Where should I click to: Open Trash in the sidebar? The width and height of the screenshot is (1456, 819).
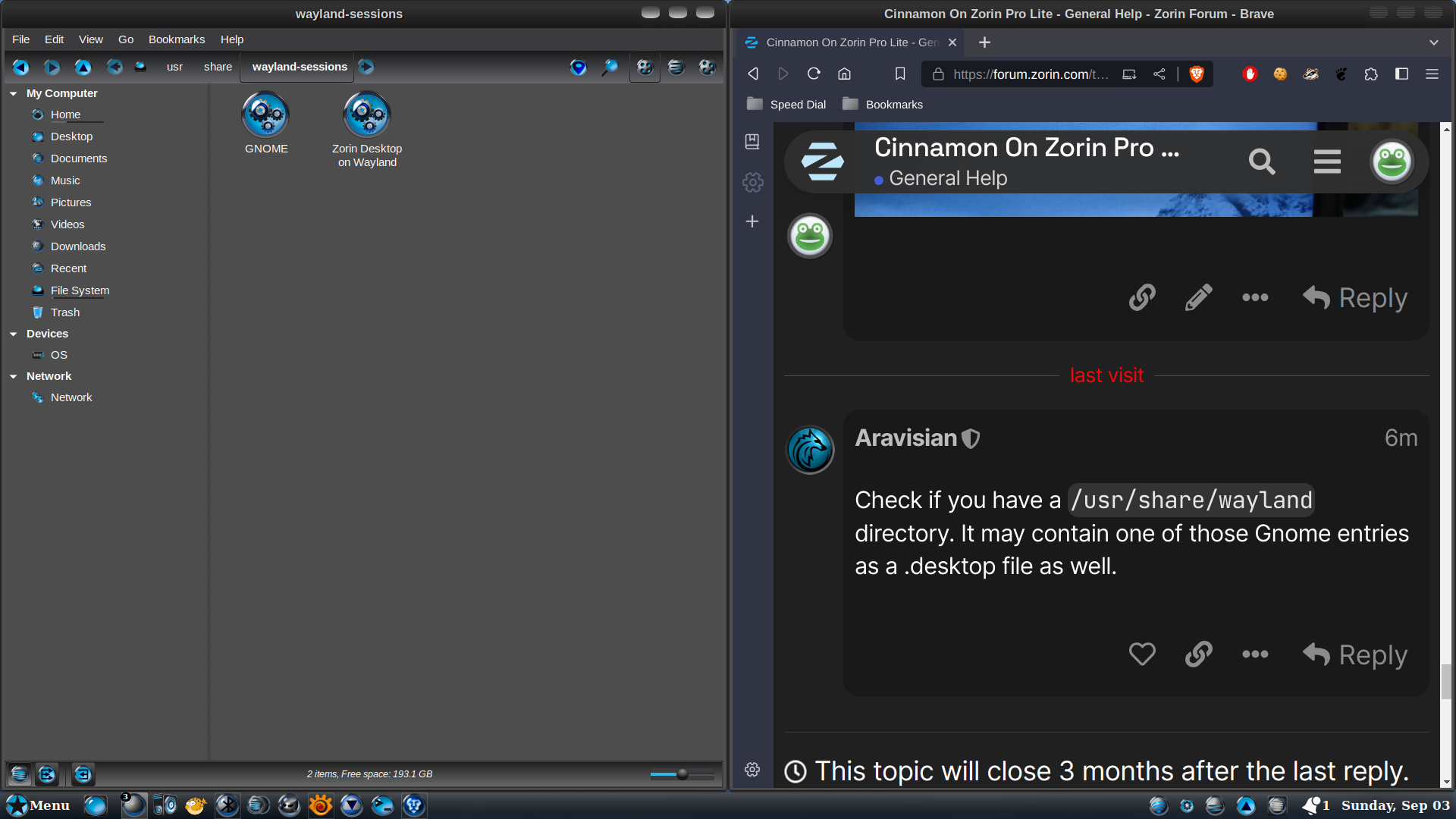pos(65,312)
